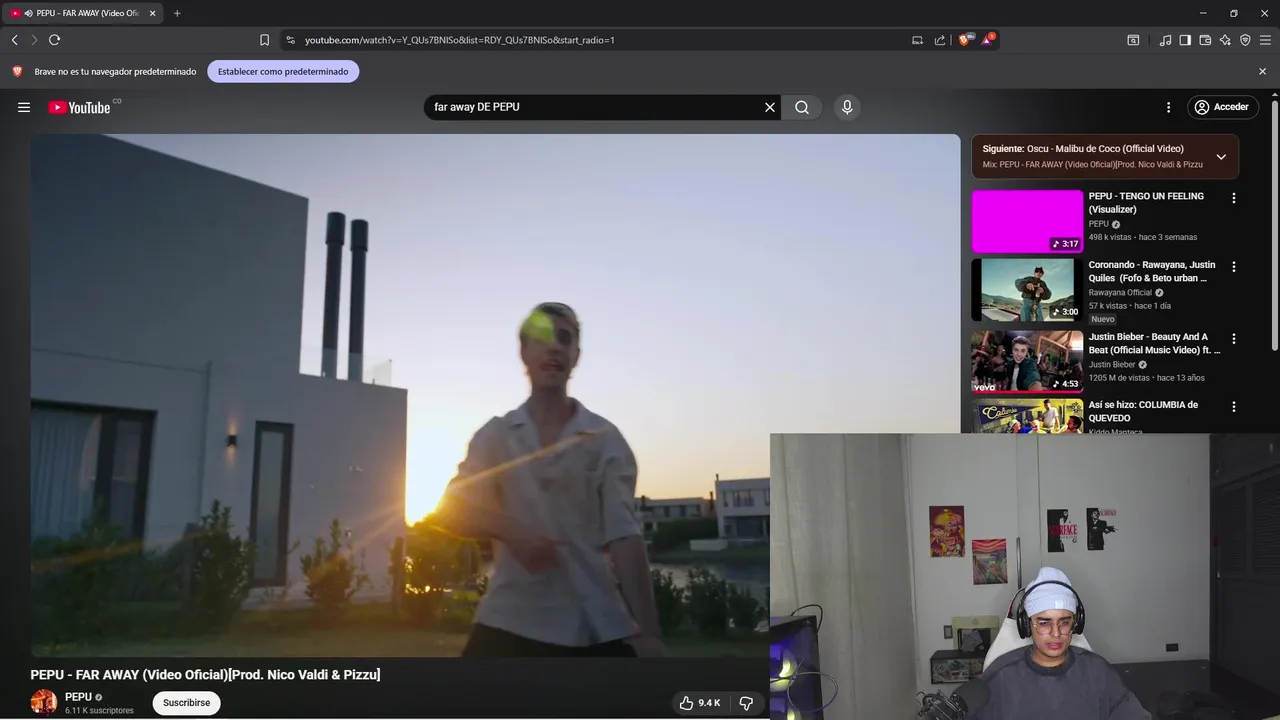Open options for Justin Bieber Beauty And A Beat

[x=1233, y=339]
